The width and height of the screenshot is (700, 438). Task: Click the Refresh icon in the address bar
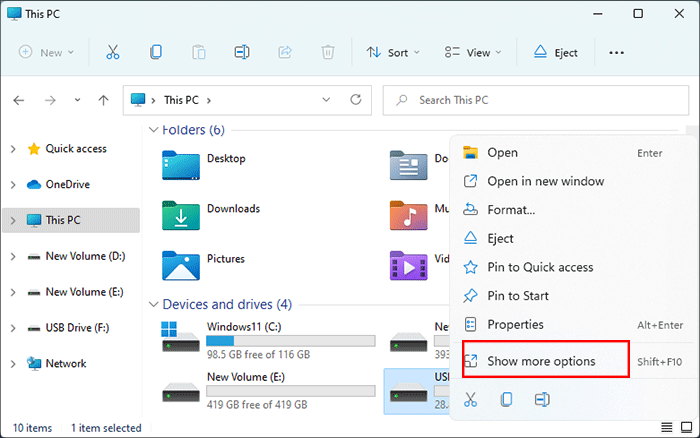(355, 100)
